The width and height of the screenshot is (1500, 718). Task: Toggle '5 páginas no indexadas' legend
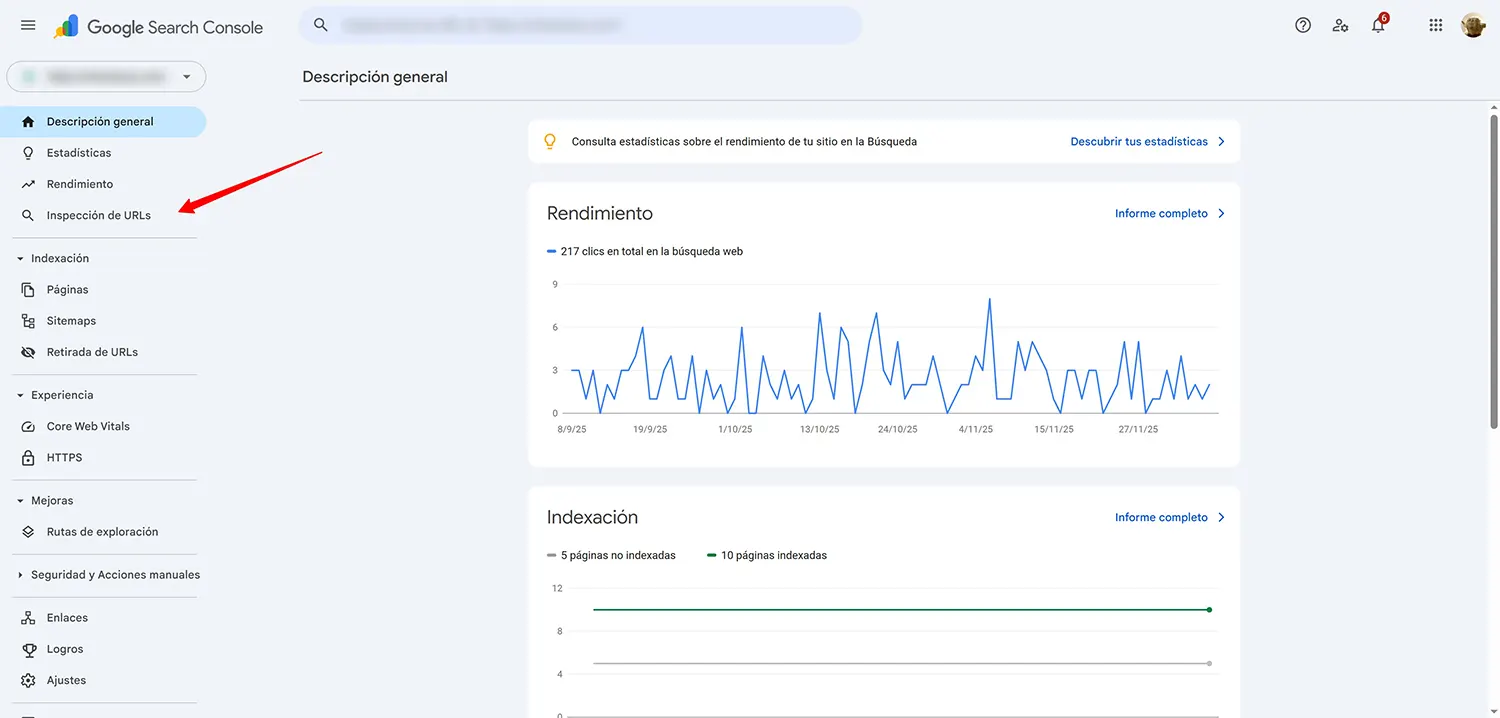pos(612,554)
